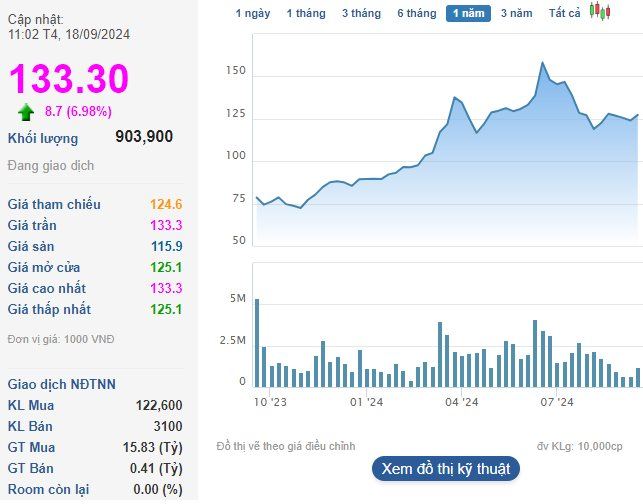Click the volume value 903,900
This screenshot has width=643, height=504.
pos(144,136)
